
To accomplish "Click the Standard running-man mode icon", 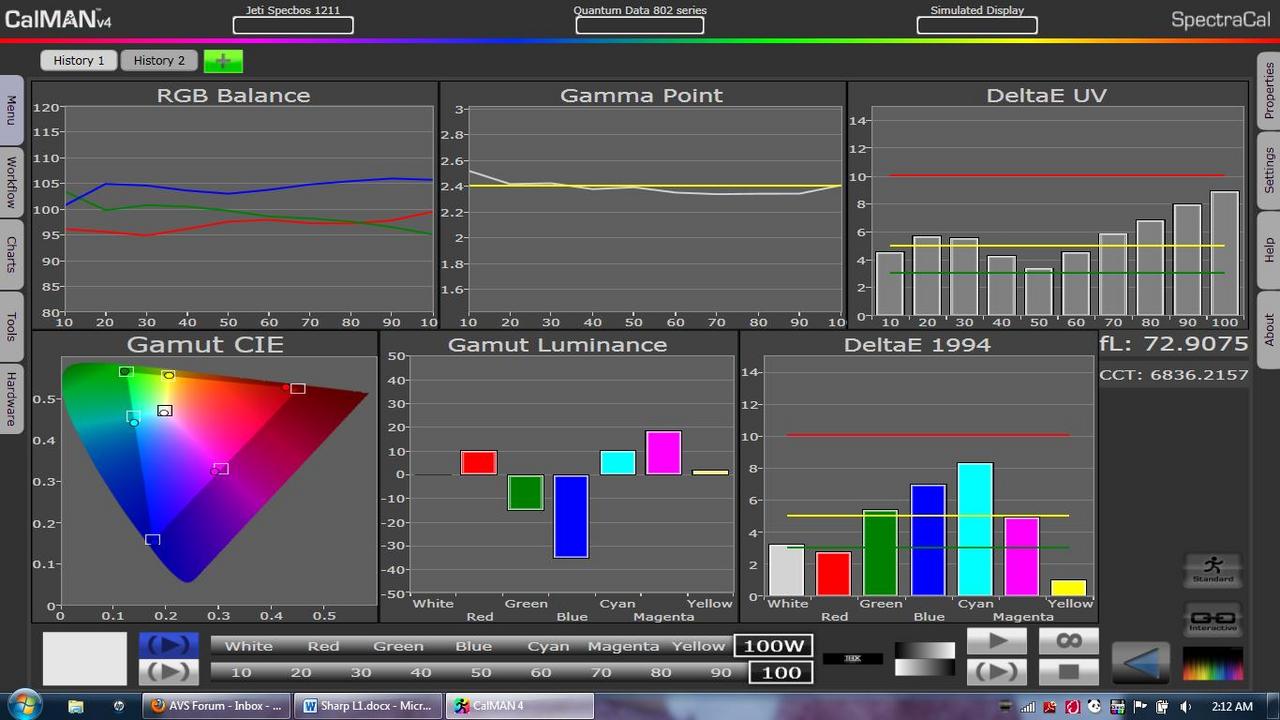I will pos(1213,570).
